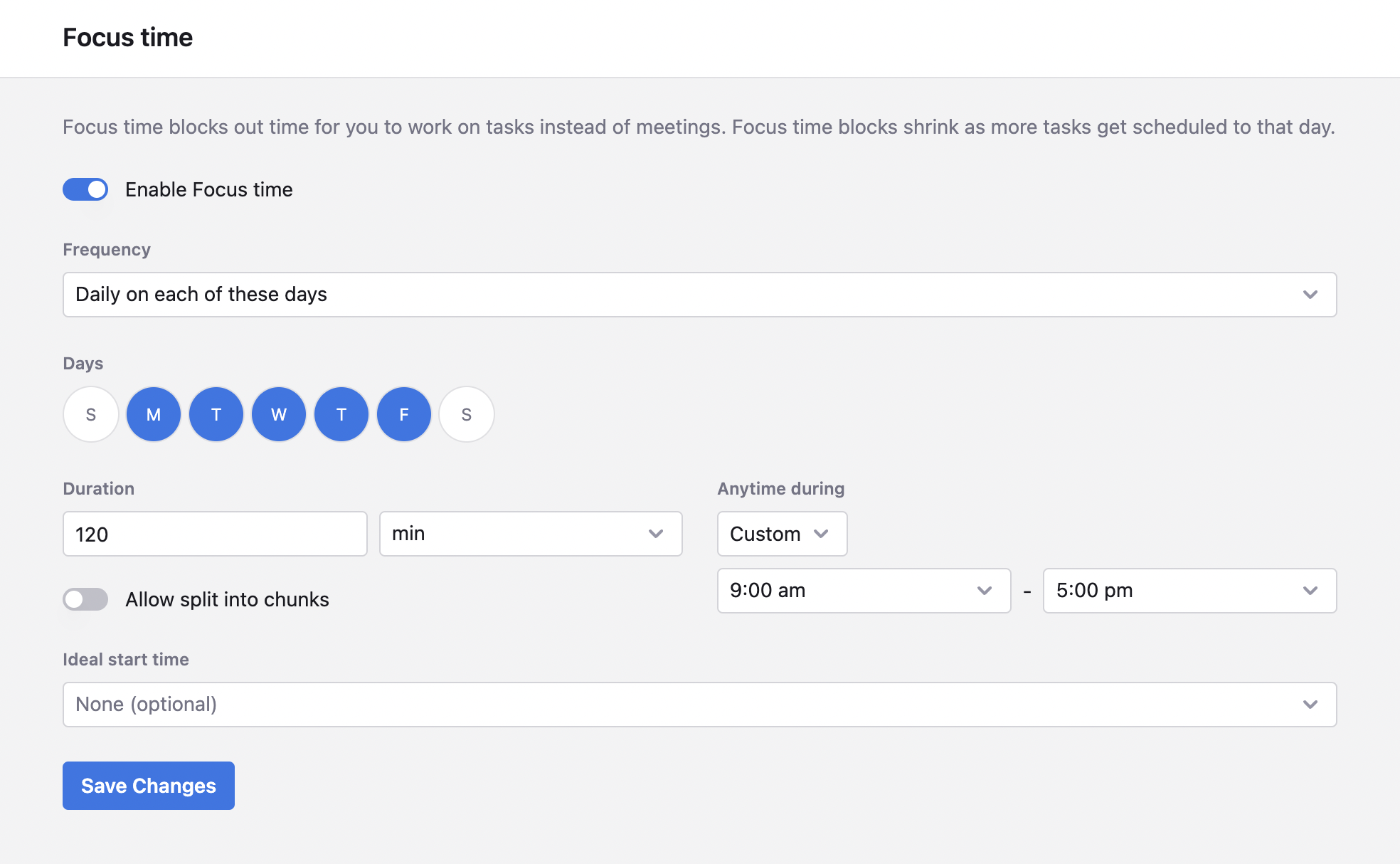The image size is (1400, 864).
Task: Deselect Tuesday day circle
Action: (216, 414)
